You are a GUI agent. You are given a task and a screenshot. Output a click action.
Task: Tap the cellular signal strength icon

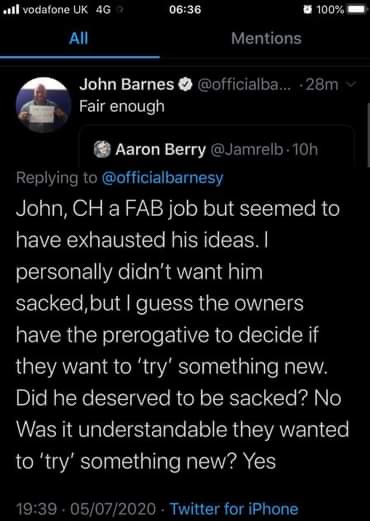coord(11,10)
